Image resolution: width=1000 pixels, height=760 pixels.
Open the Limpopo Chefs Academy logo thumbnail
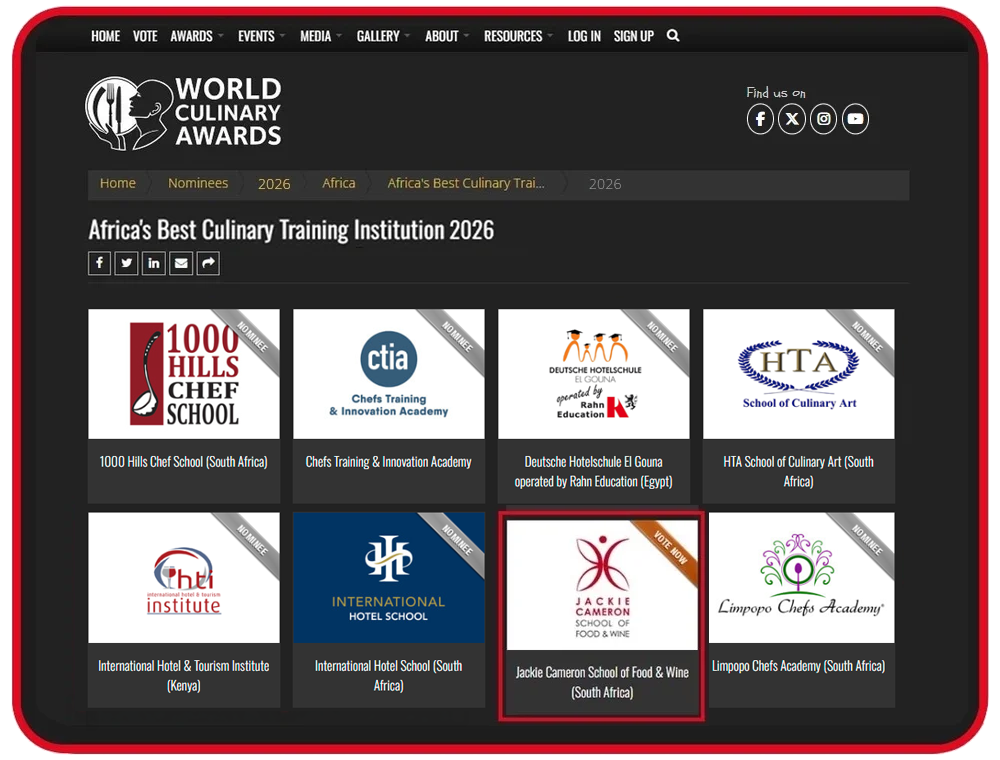click(x=801, y=578)
